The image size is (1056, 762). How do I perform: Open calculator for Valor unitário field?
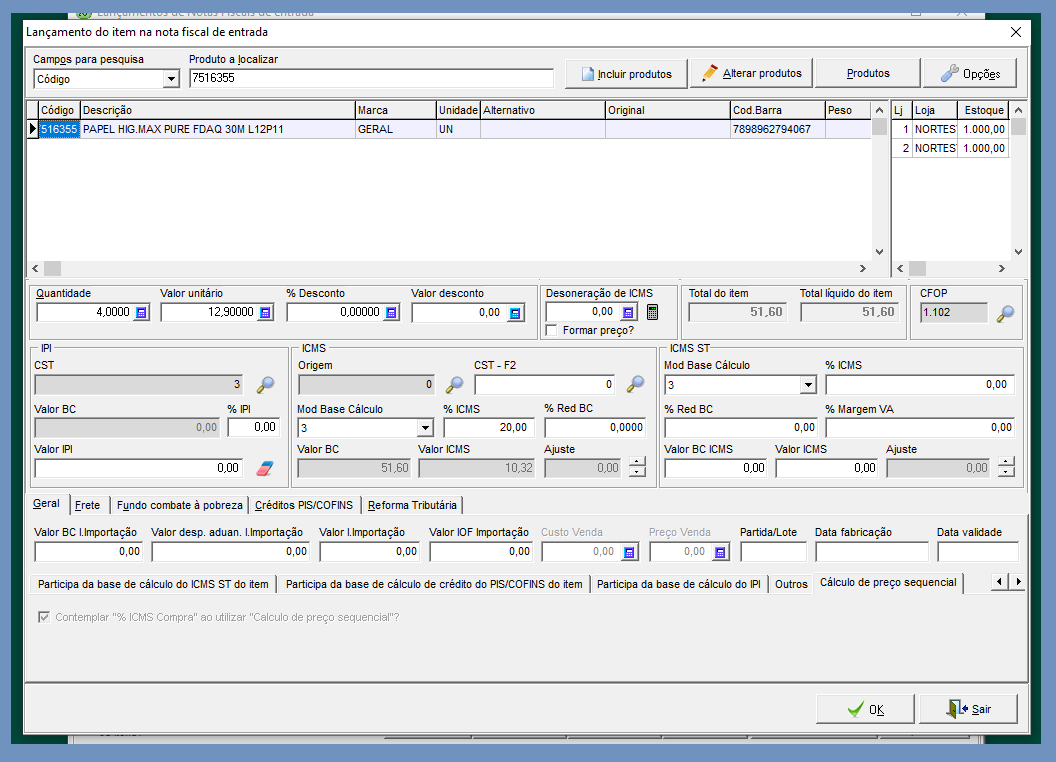coord(265,313)
